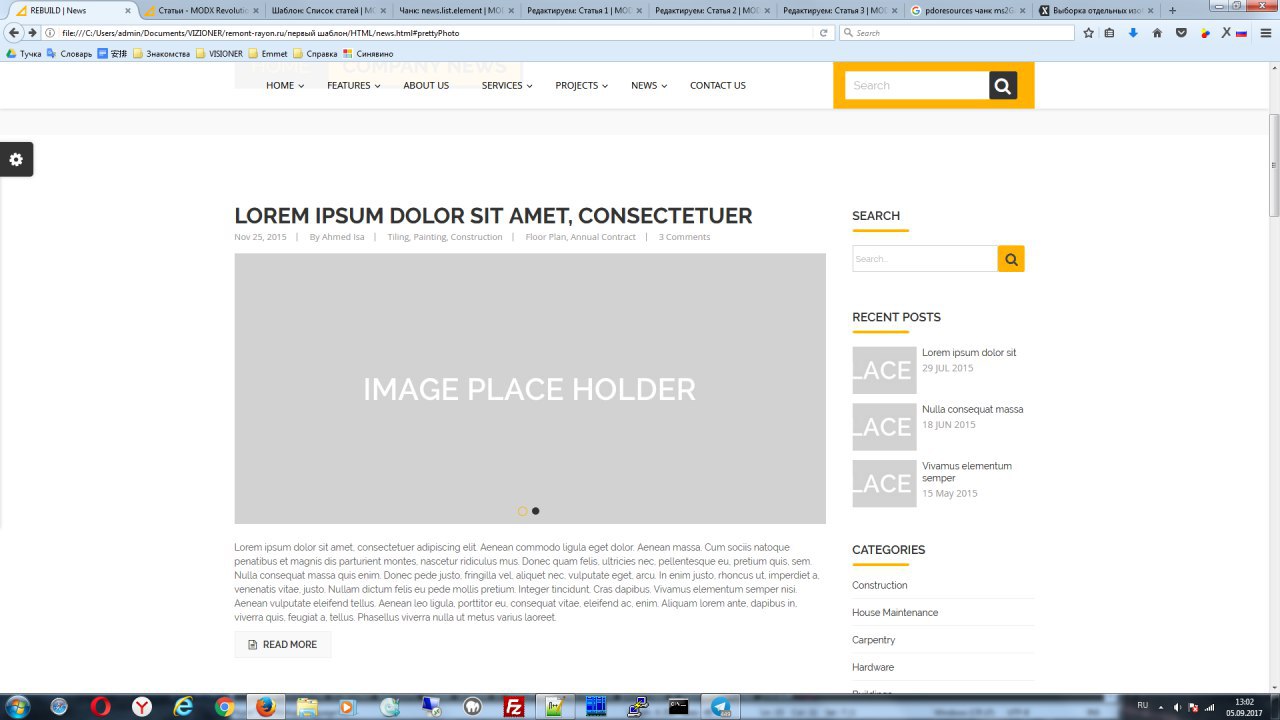Screen dimensions: 1280x720
Task: Open recent post 'Nulla consequat massa'
Action: [973, 409]
